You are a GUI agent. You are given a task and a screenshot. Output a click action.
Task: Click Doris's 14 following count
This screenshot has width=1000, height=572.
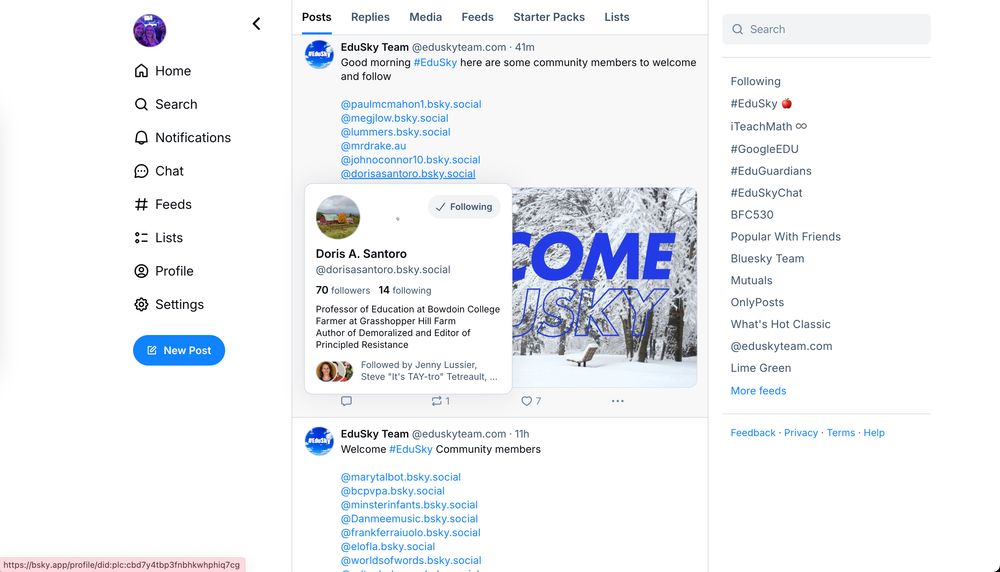[x=404, y=290]
